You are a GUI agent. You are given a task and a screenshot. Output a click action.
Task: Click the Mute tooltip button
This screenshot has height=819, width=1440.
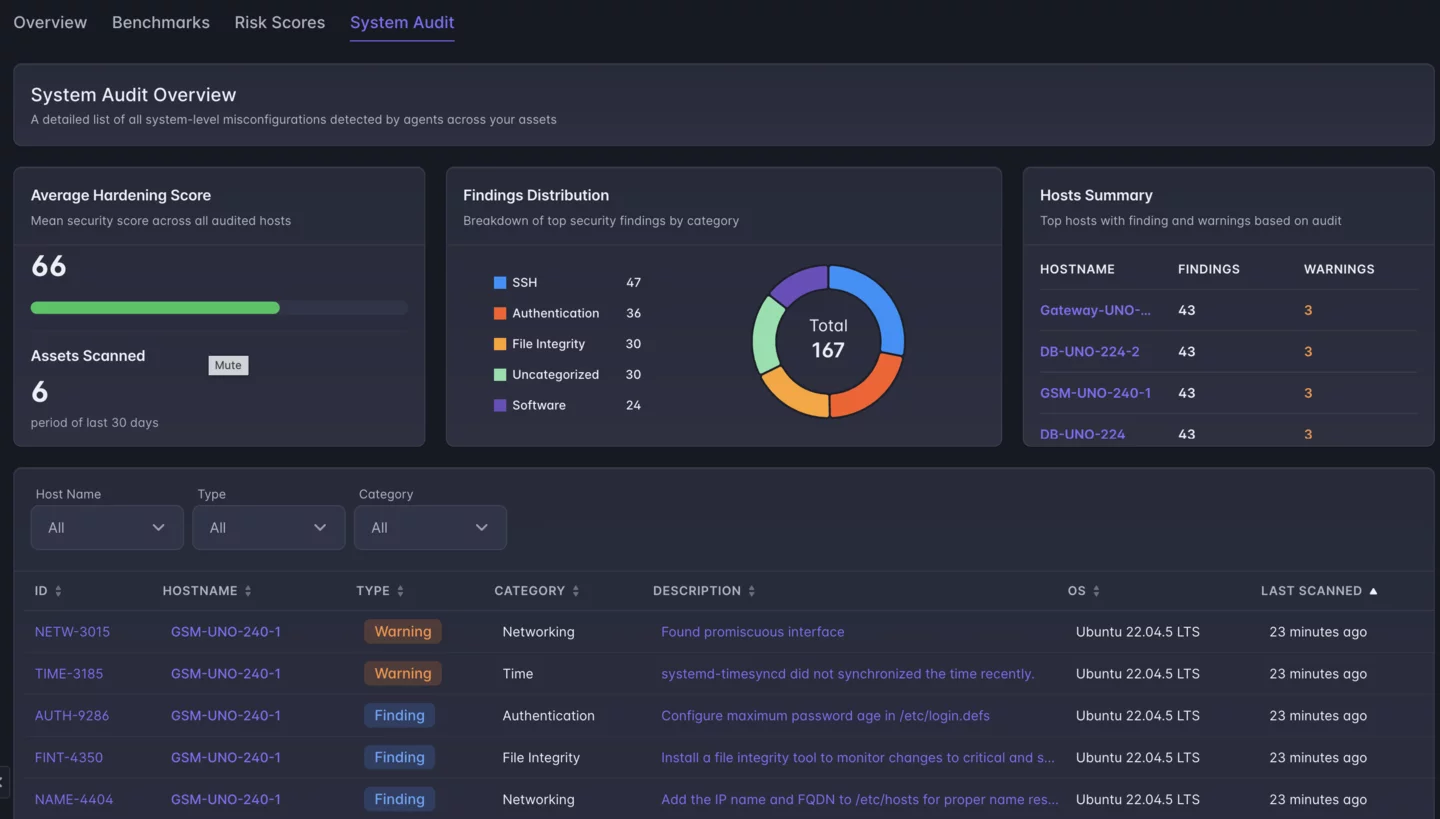click(x=228, y=365)
